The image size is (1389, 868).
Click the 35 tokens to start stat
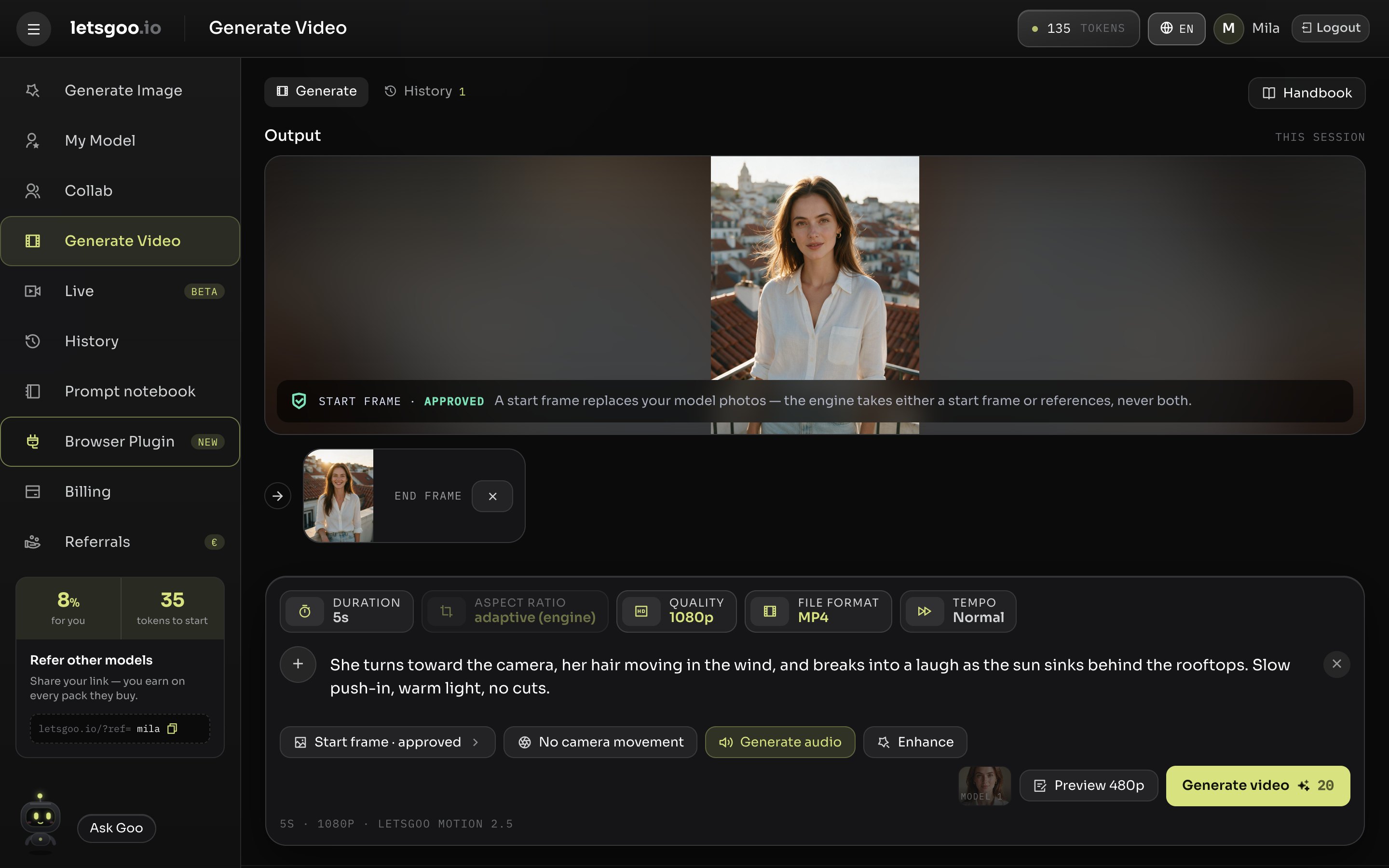tap(172, 608)
